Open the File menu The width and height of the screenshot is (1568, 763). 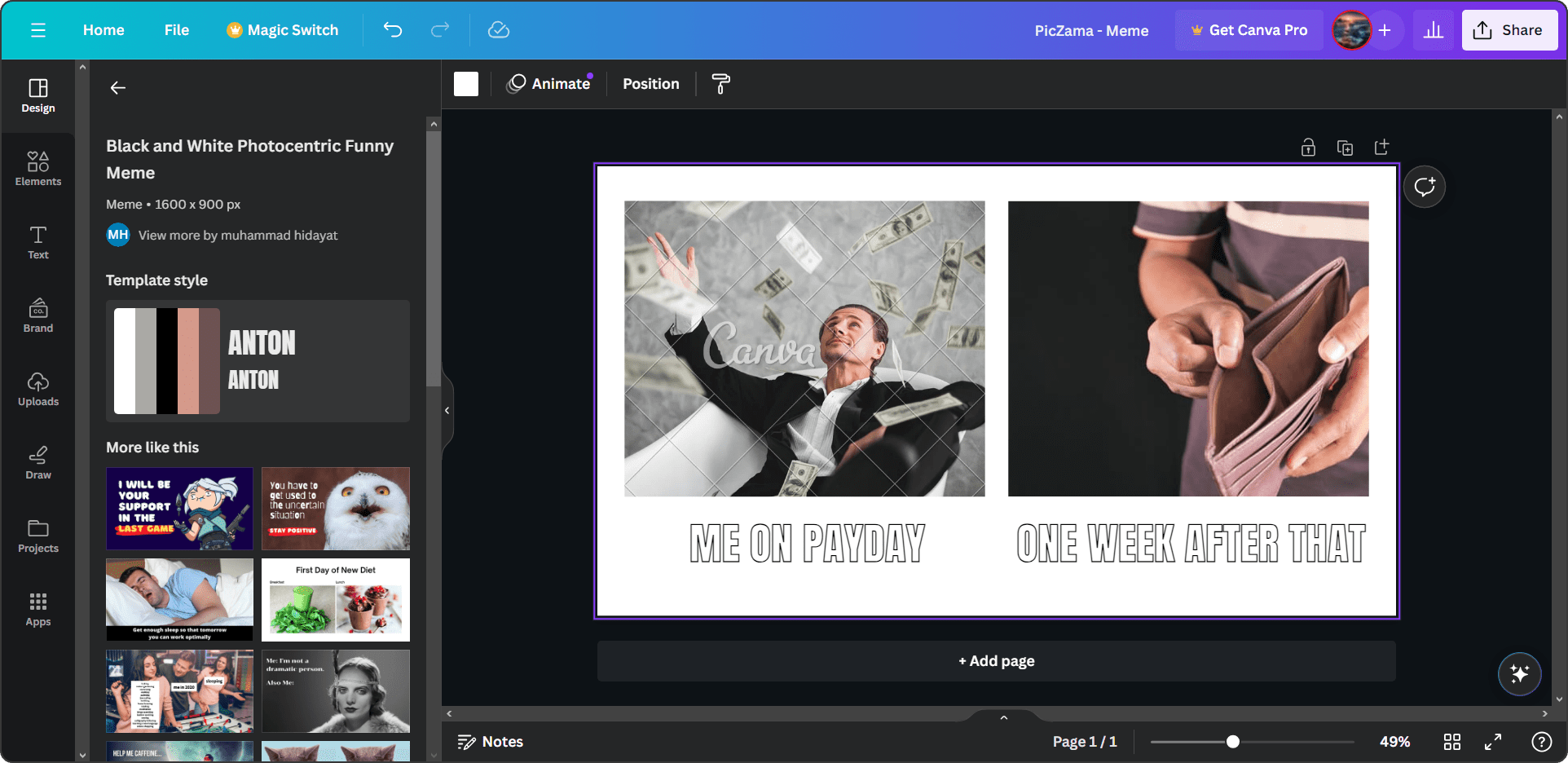(x=176, y=29)
